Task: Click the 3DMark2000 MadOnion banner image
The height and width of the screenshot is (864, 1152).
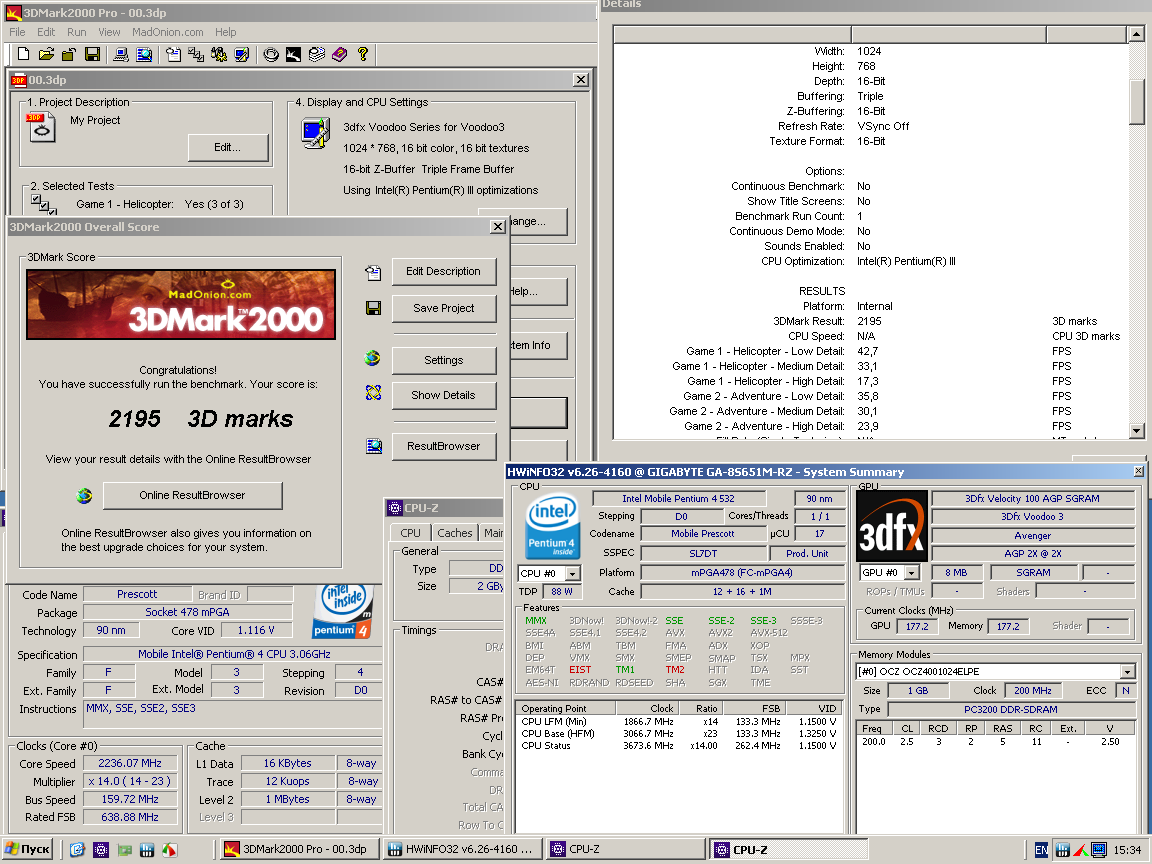Action: coord(181,304)
